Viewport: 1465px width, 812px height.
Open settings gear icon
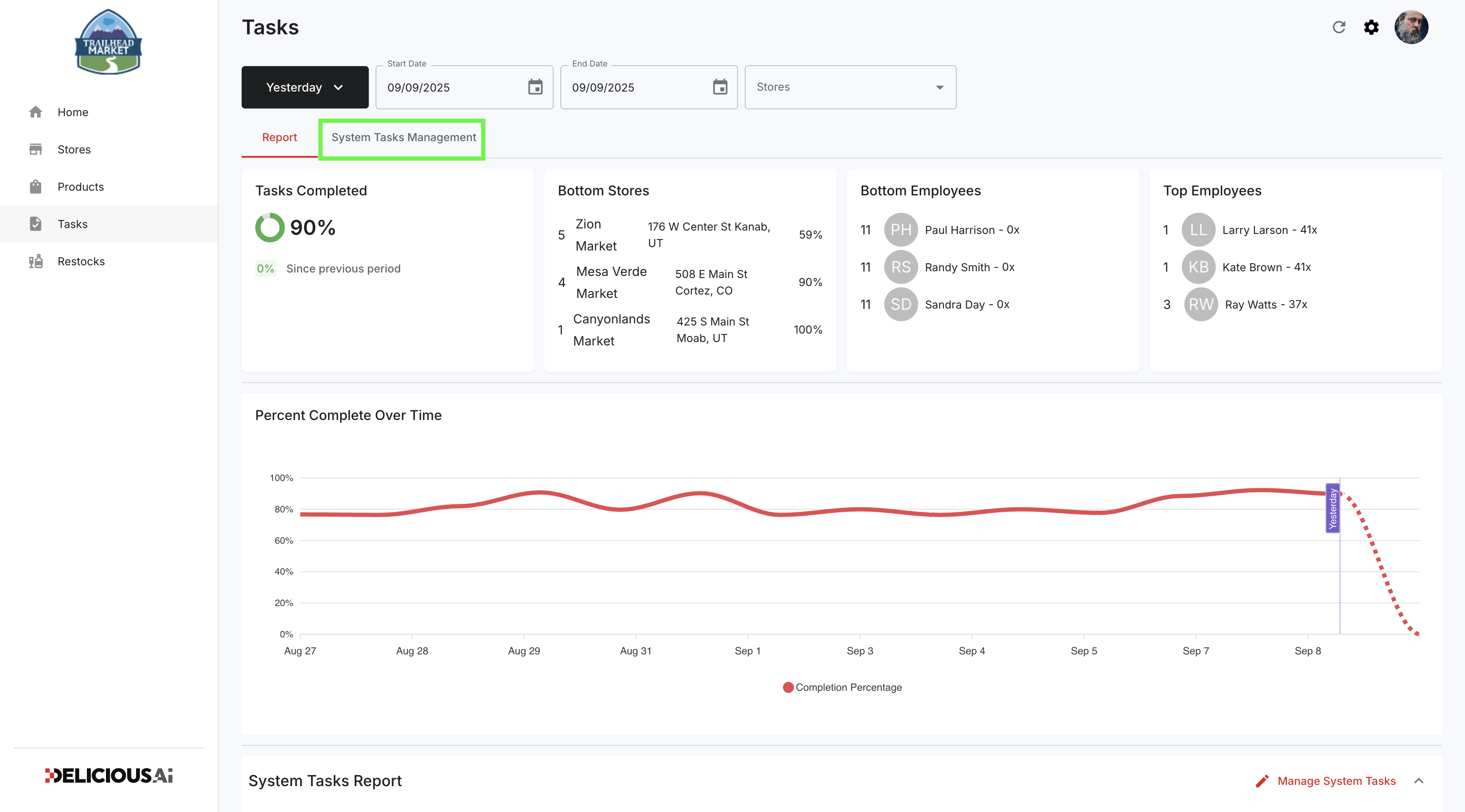(x=1371, y=27)
